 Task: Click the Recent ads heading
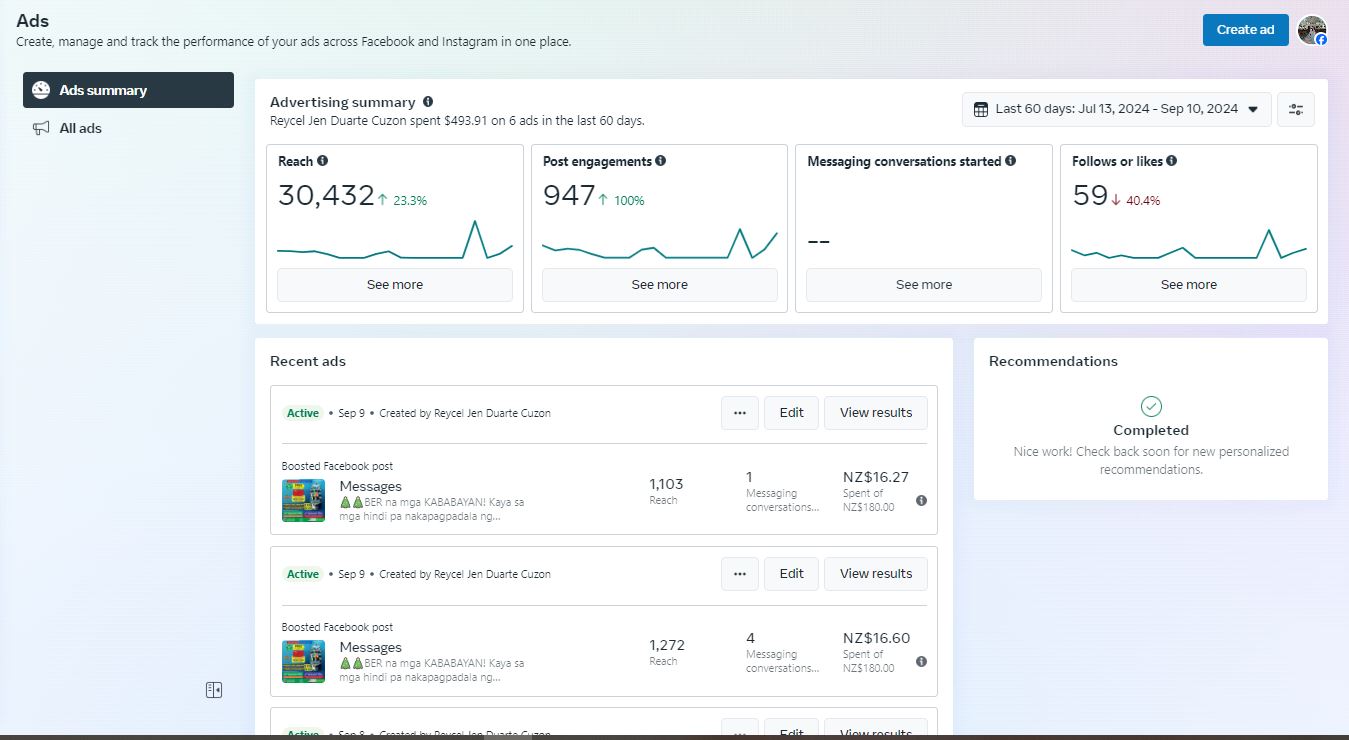click(308, 361)
